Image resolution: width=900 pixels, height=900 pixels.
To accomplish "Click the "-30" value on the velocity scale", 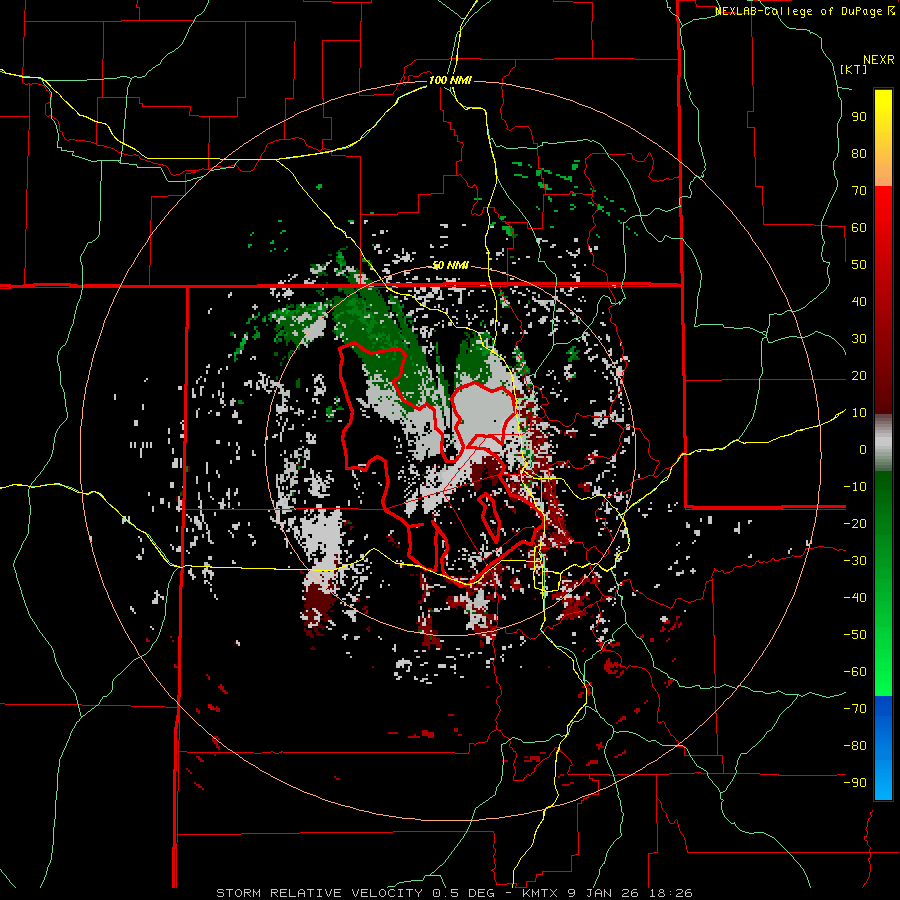I will (855, 561).
